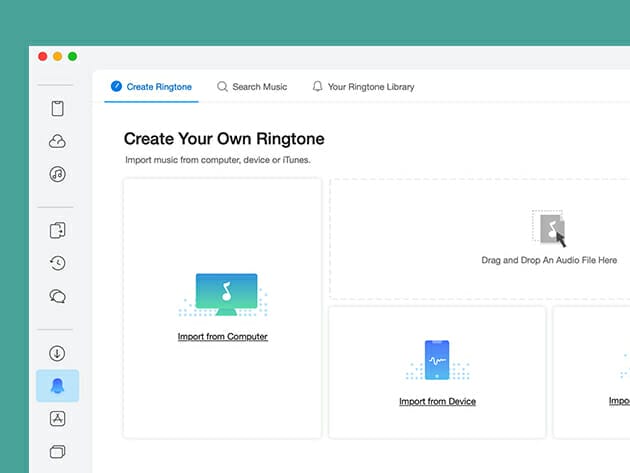
Task: Click the blue phone waveform illustration
Action: point(437,360)
